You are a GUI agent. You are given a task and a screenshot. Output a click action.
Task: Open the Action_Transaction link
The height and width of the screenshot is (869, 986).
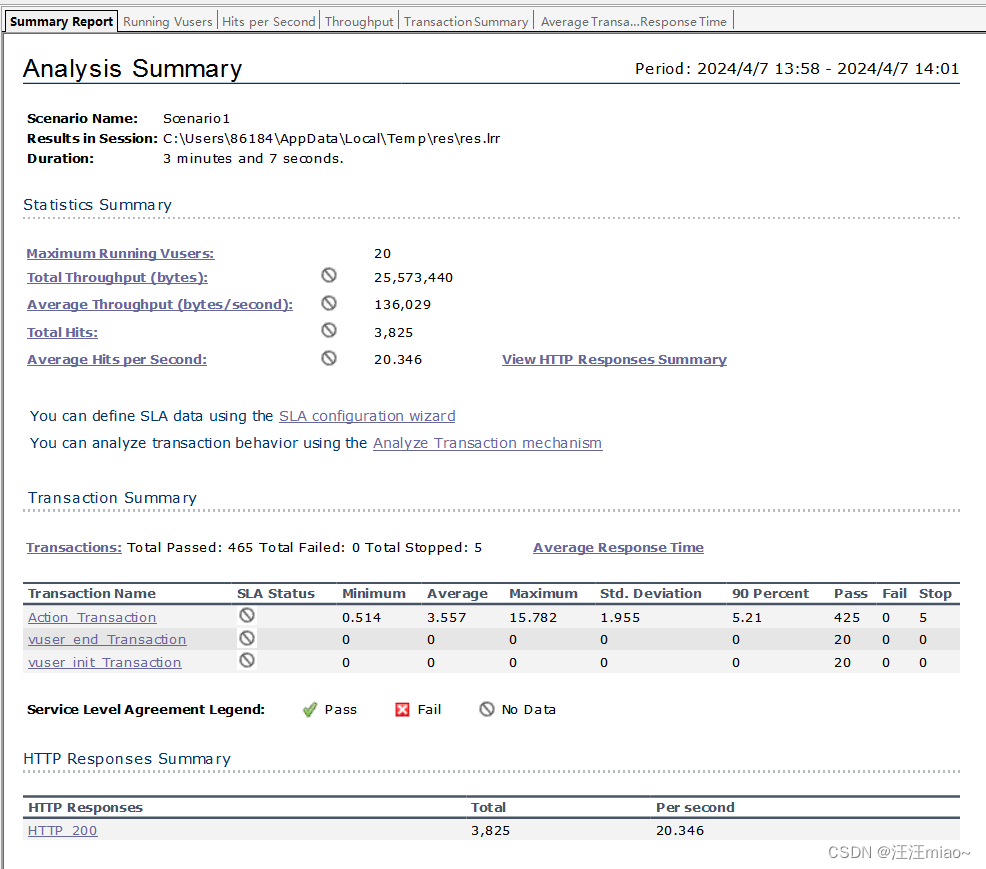tap(92, 617)
